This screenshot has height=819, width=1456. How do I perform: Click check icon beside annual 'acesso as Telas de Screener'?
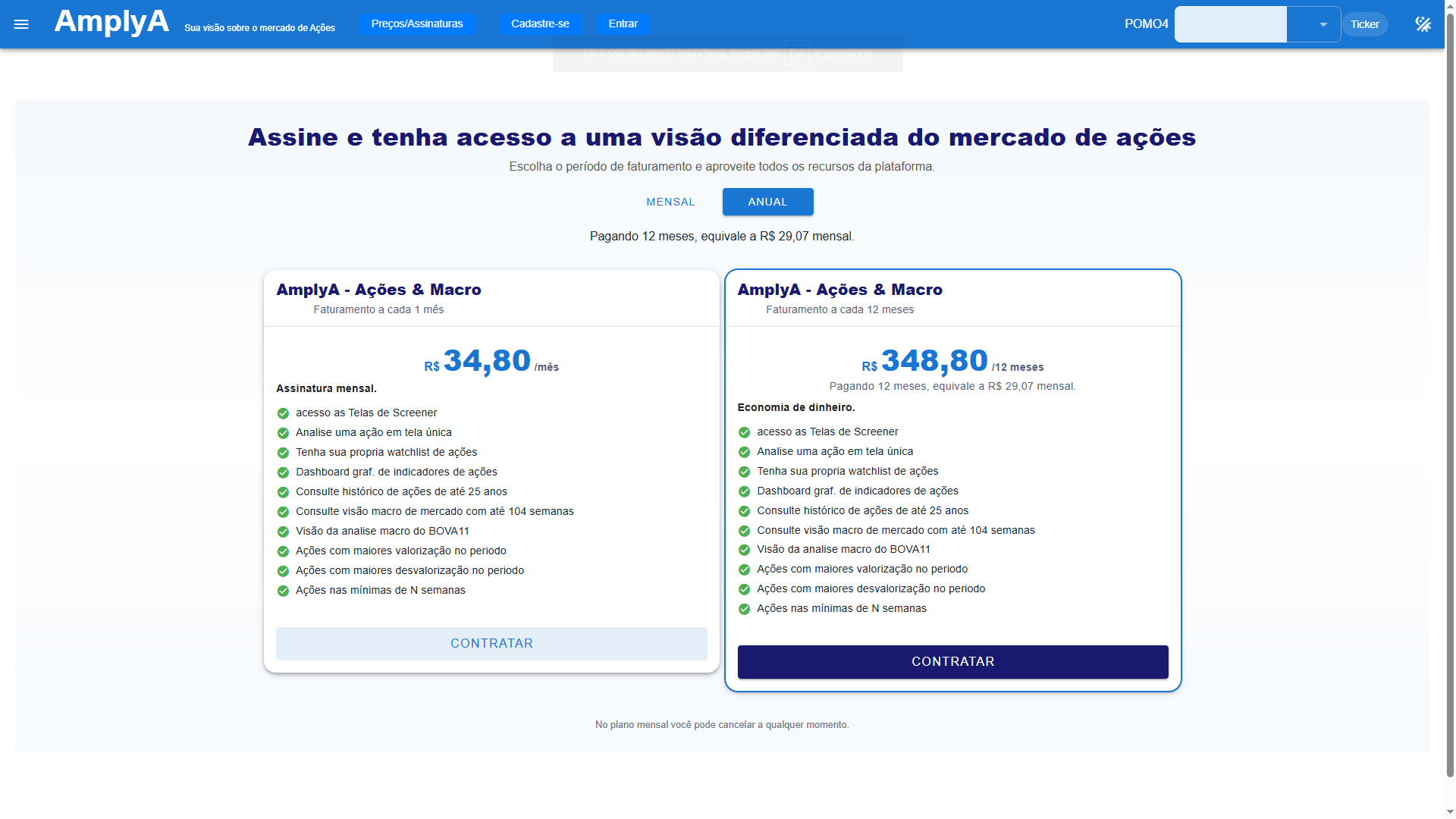[x=744, y=432]
